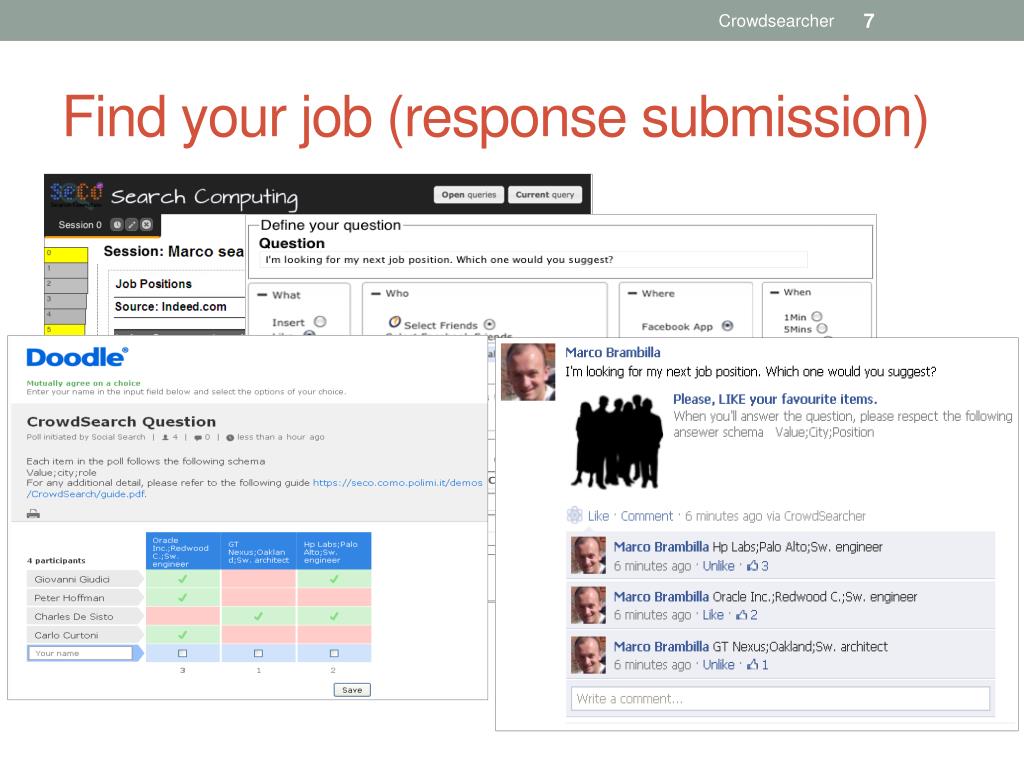Viewport: 1024px width, 768px height.
Task: Click the Open queries button
Action: [469, 195]
